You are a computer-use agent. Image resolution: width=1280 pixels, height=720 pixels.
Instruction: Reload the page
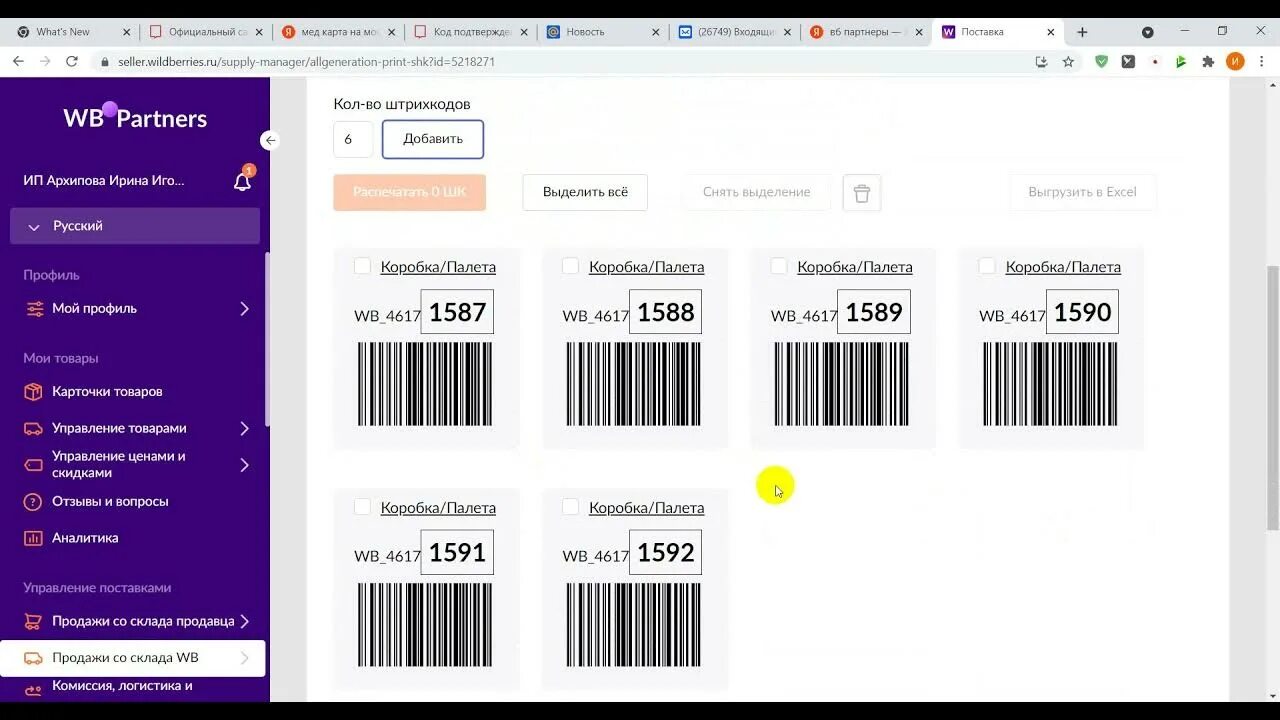pyautogui.click(x=72, y=61)
